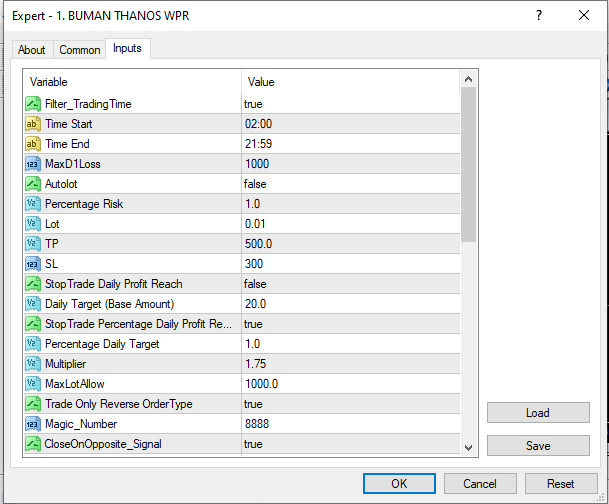The height and width of the screenshot is (504, 609).
Task: Click the Lot value 0.01
Action: [255, 224]
